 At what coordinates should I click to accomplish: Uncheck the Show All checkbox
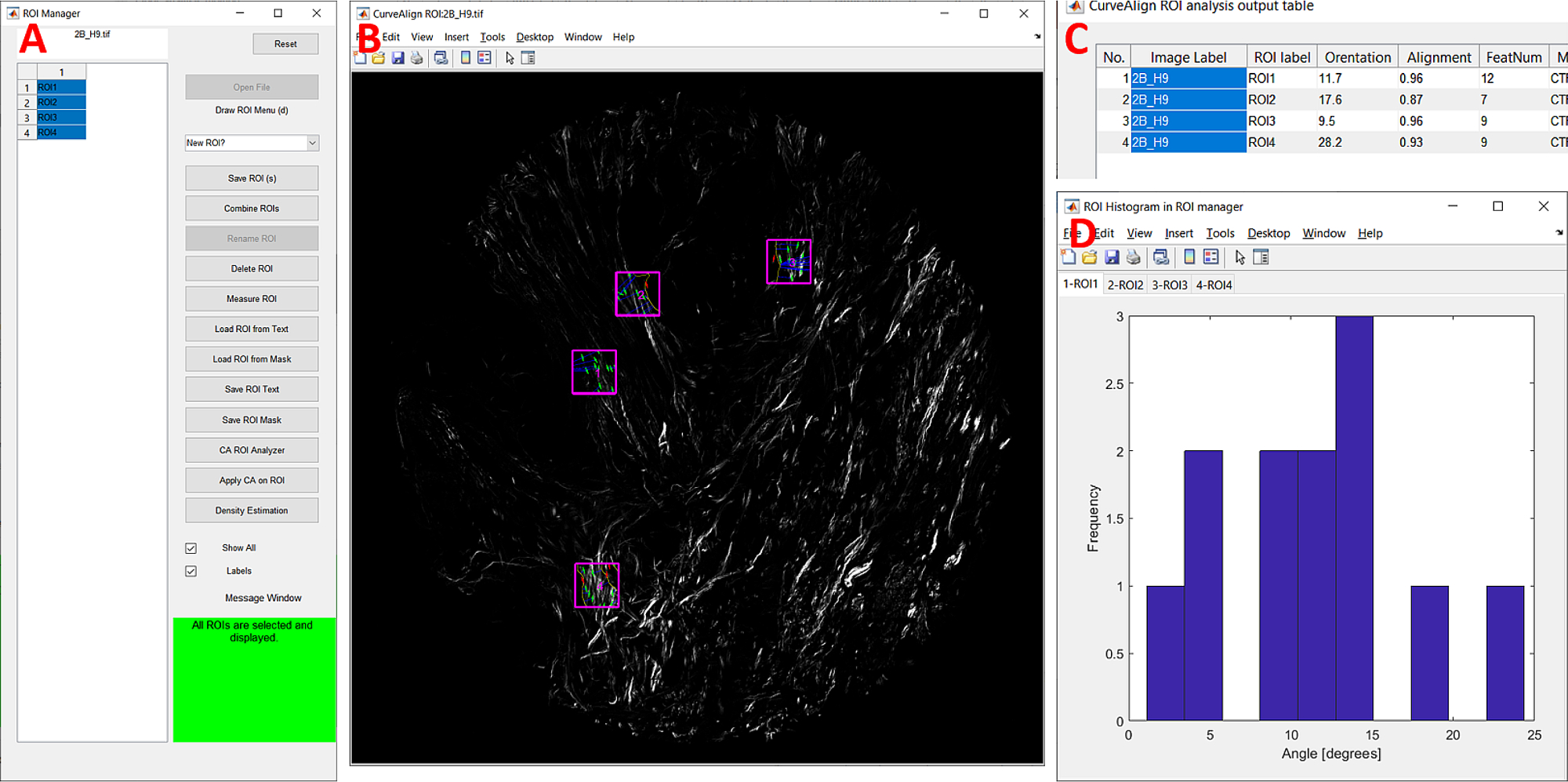click(191, 548)
